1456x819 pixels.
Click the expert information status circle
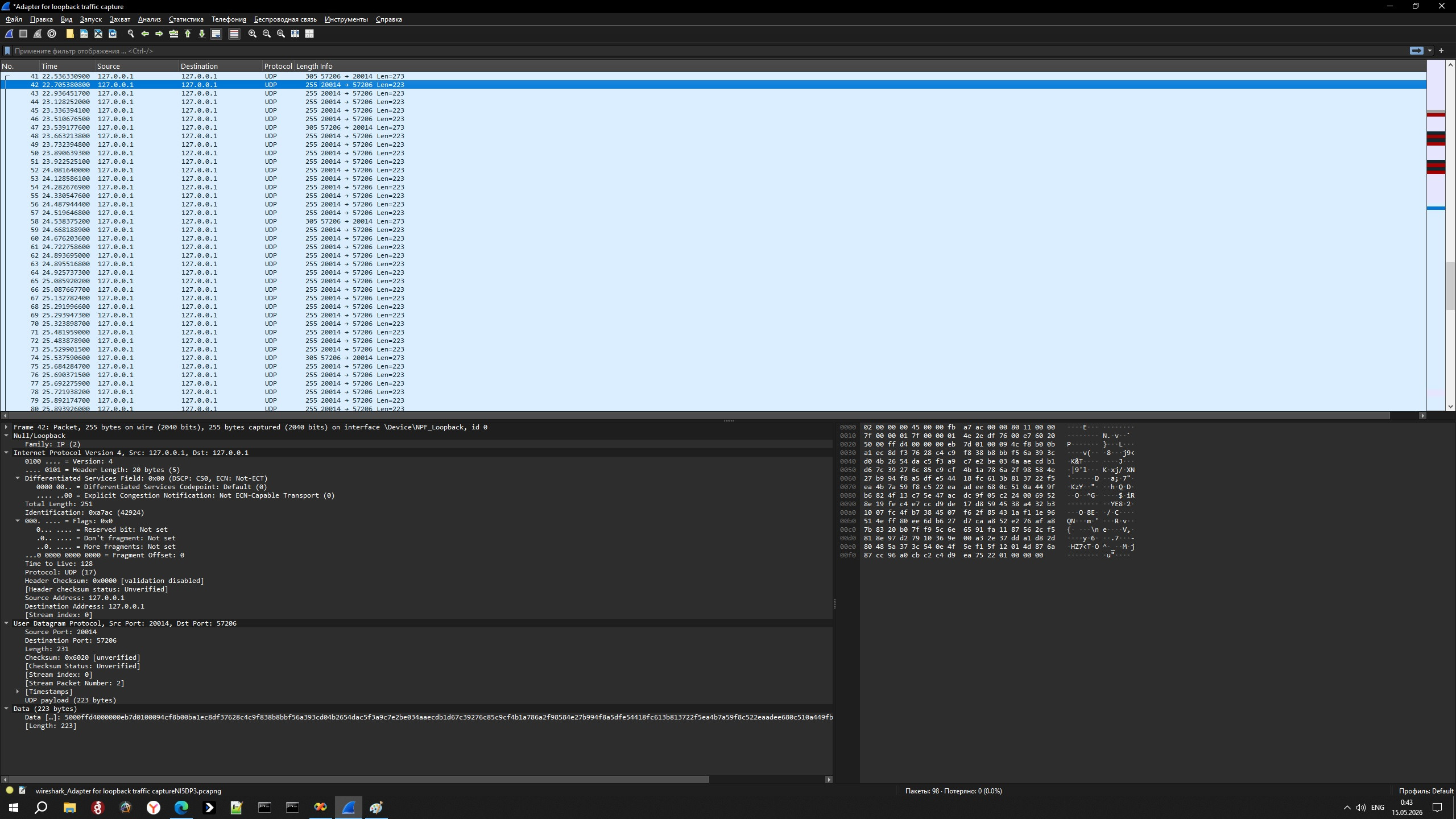(x=9, y=791)
